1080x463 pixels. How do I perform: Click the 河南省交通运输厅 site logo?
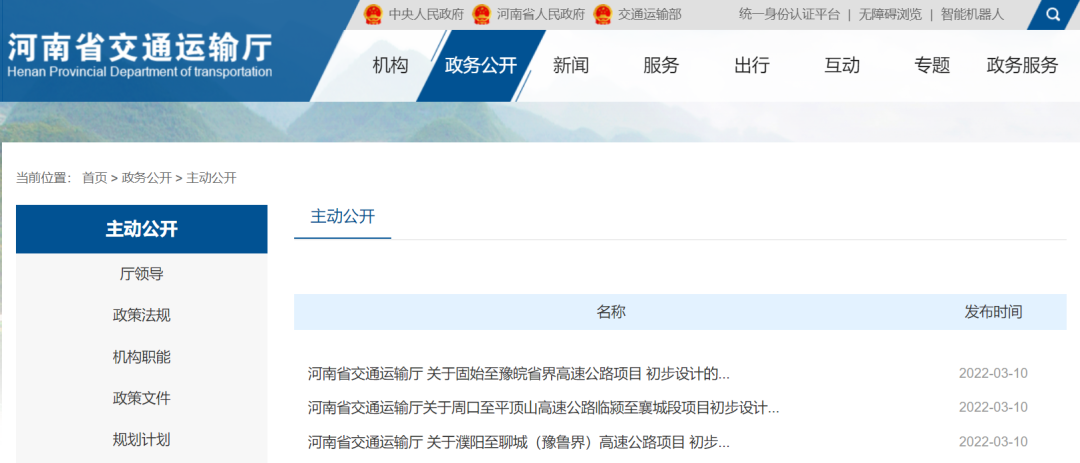coord(139,56)
